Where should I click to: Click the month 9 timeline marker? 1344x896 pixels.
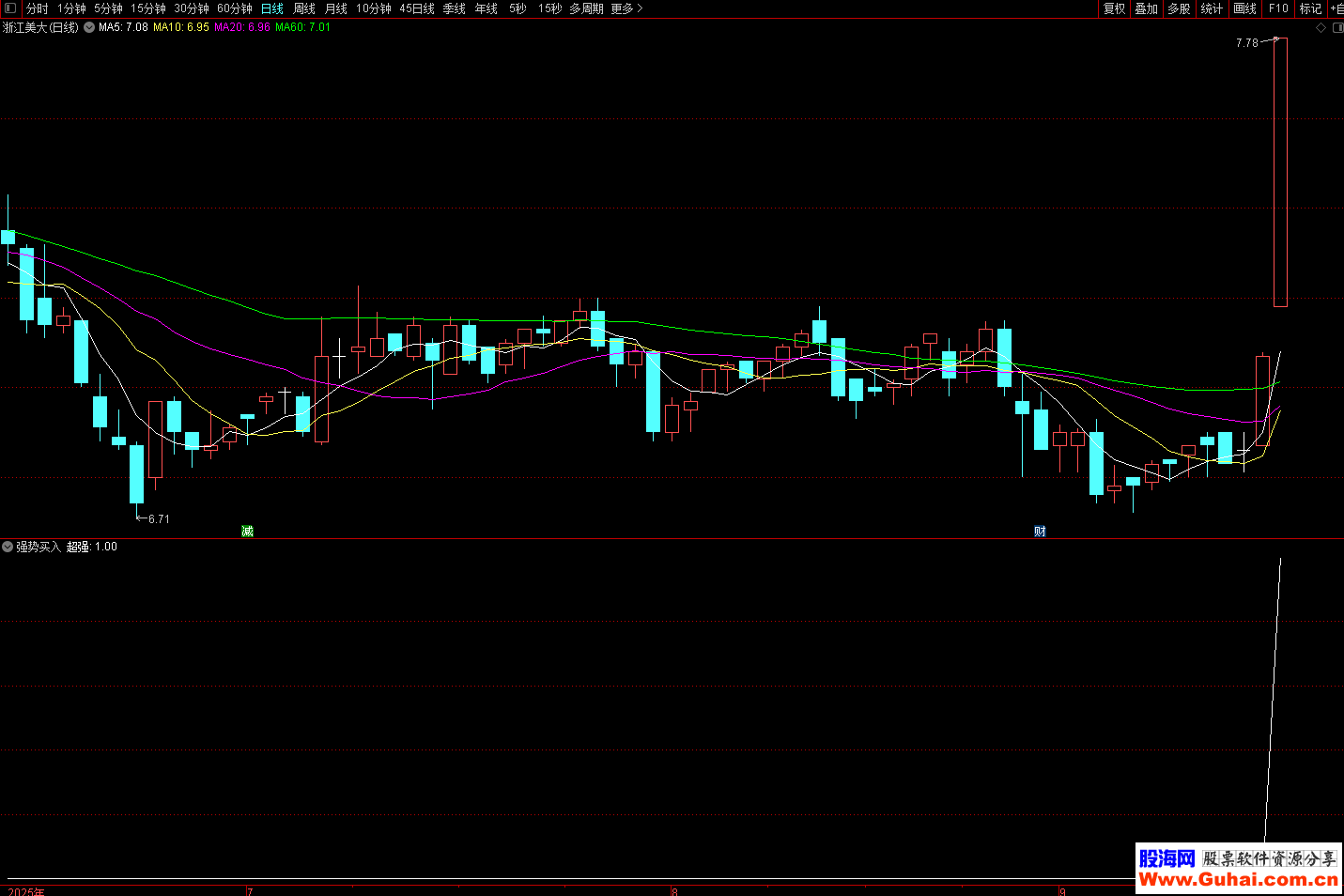(x=1062, y=891)
